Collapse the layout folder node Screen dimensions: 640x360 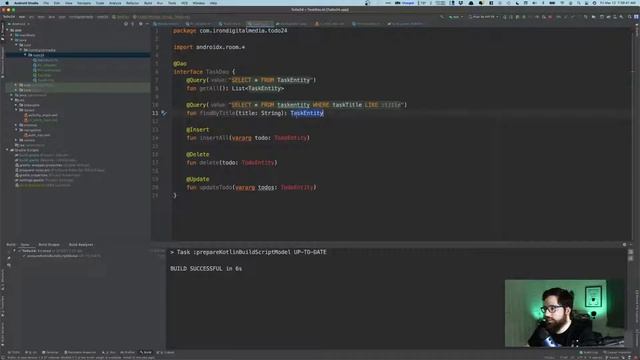pyautogui.click(x=16, y=110)
